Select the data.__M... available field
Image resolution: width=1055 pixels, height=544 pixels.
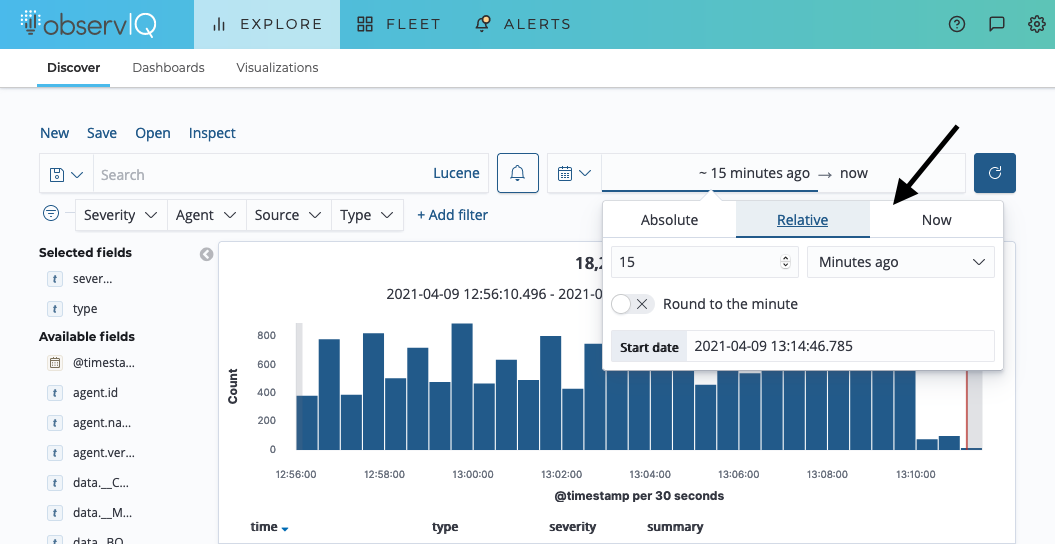(x=102, y=513)
